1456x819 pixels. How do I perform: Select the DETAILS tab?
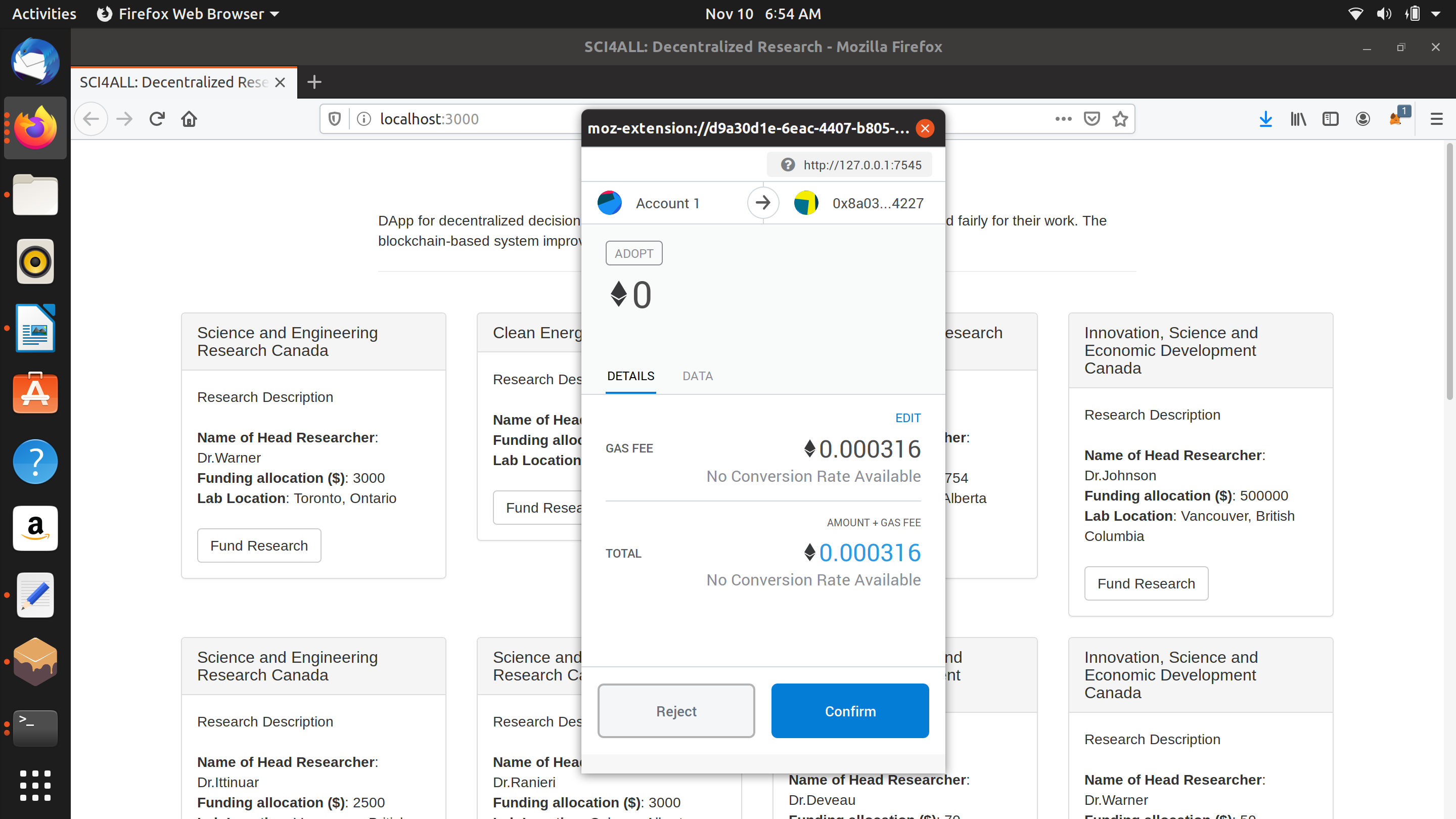(x=630, y=376)
